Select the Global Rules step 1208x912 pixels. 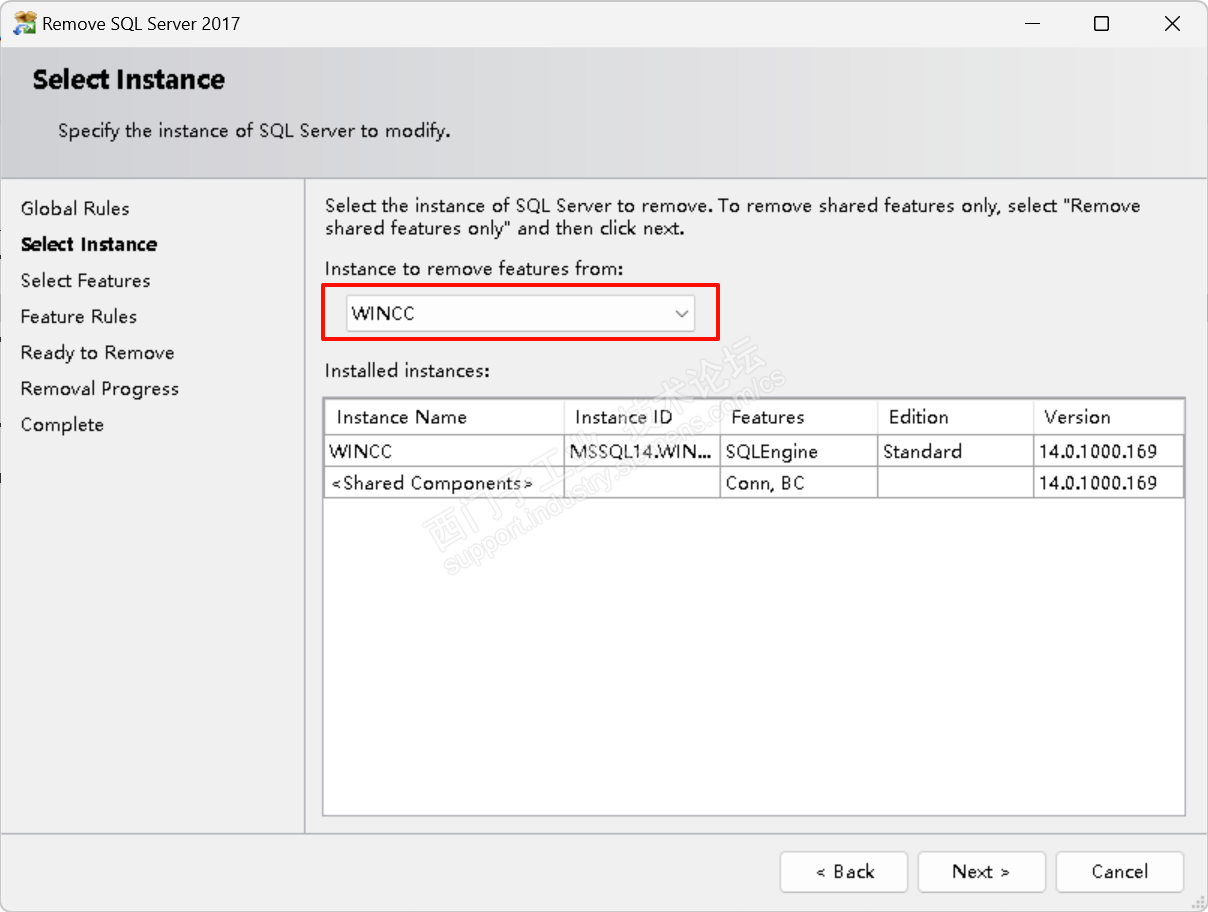click(75, 208)
